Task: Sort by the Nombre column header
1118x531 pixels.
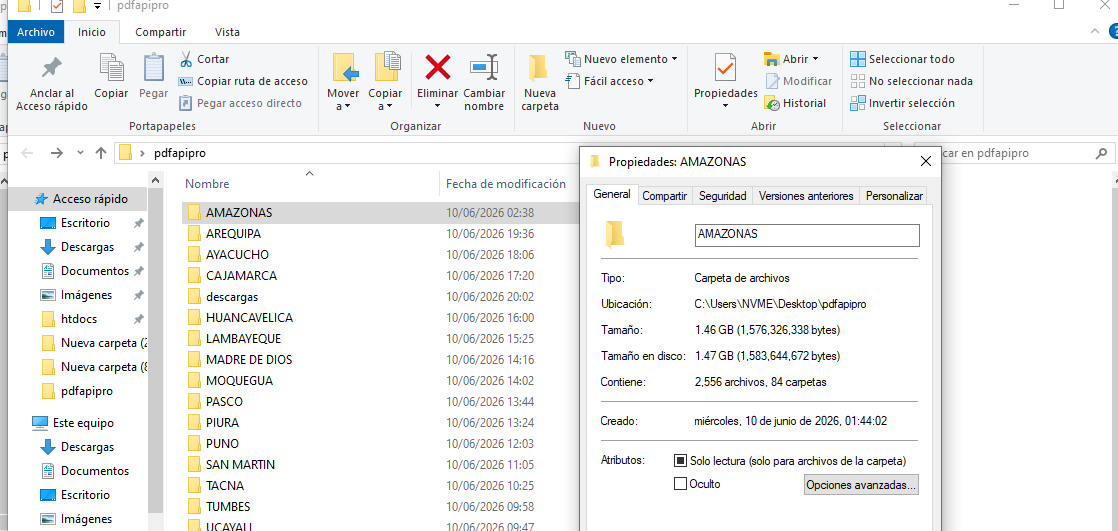Action: click(310, 184)
